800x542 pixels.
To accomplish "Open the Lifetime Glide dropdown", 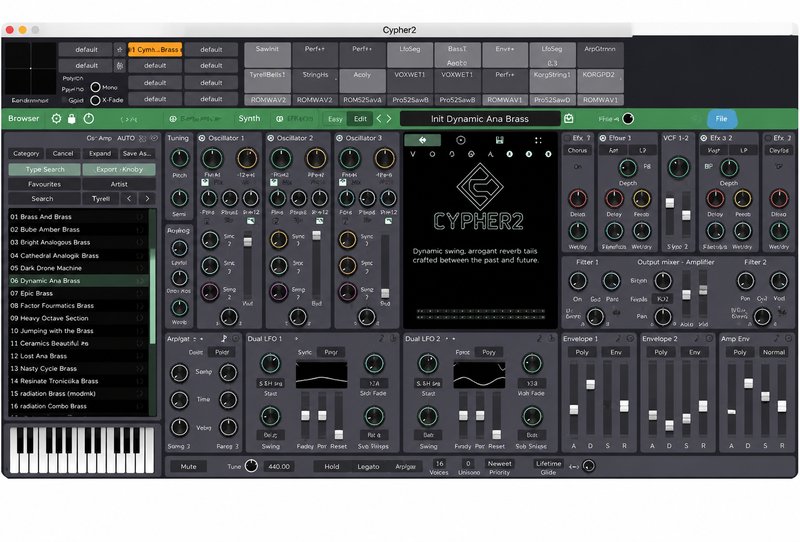I will coord(548,464).
